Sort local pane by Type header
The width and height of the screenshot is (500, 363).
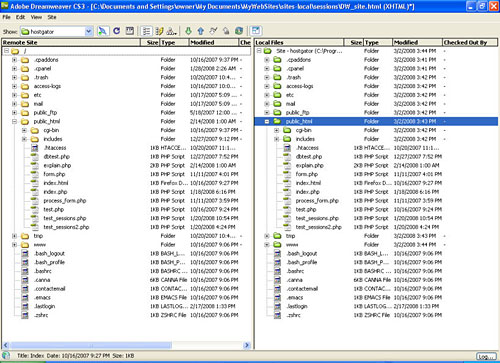coord(378,42)
